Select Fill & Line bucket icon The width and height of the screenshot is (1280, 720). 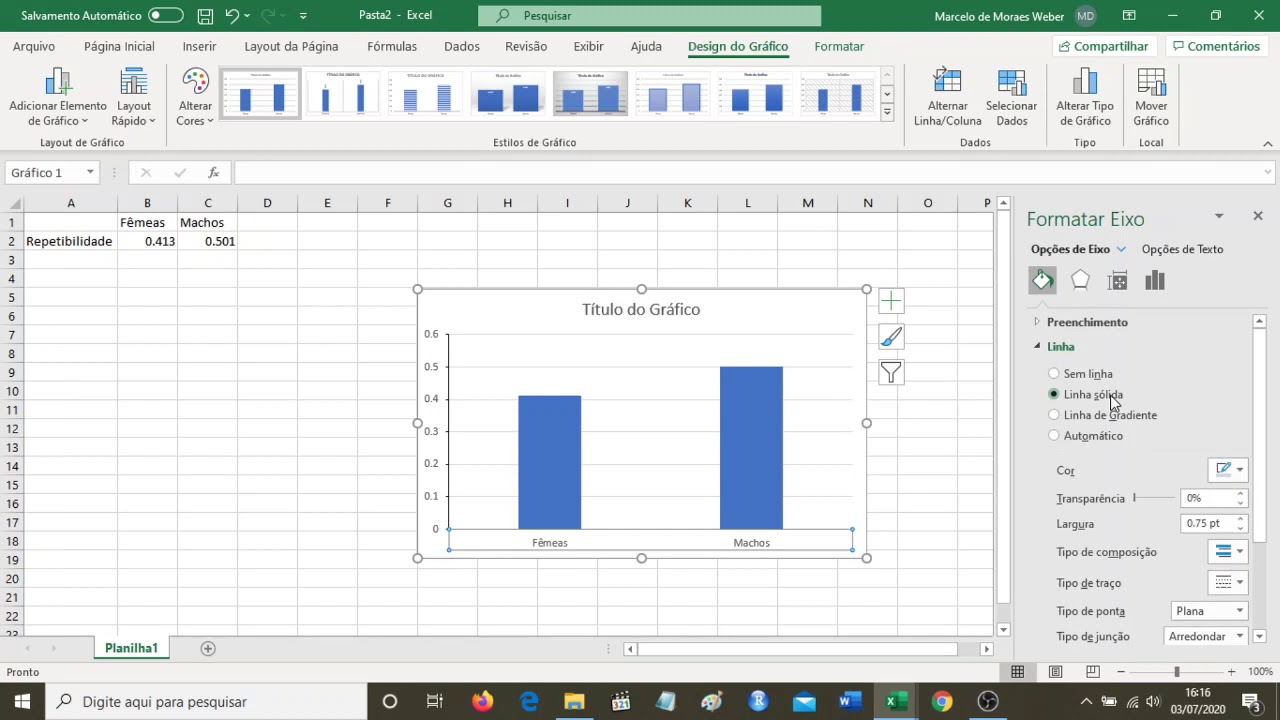click(1043, 281)
